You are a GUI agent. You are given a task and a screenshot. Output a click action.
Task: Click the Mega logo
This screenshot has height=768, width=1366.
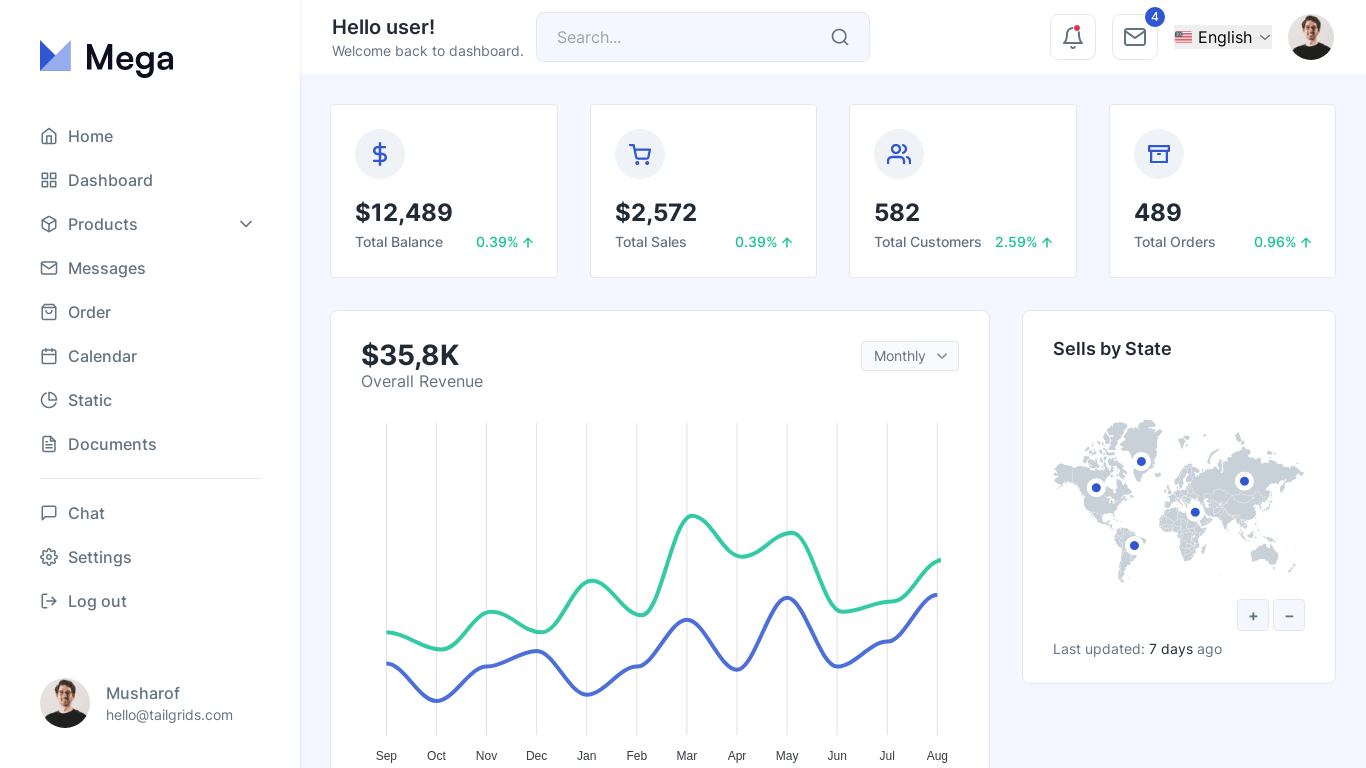(x=107, y=58)
